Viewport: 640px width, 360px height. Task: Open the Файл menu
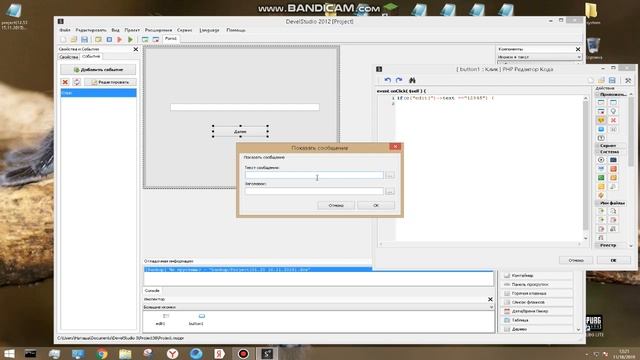[x=65, y=30]
